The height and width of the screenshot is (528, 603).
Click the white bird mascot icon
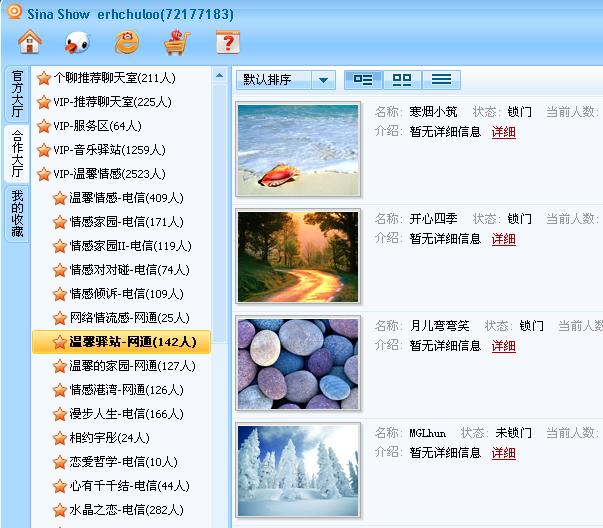pos(78,42)
